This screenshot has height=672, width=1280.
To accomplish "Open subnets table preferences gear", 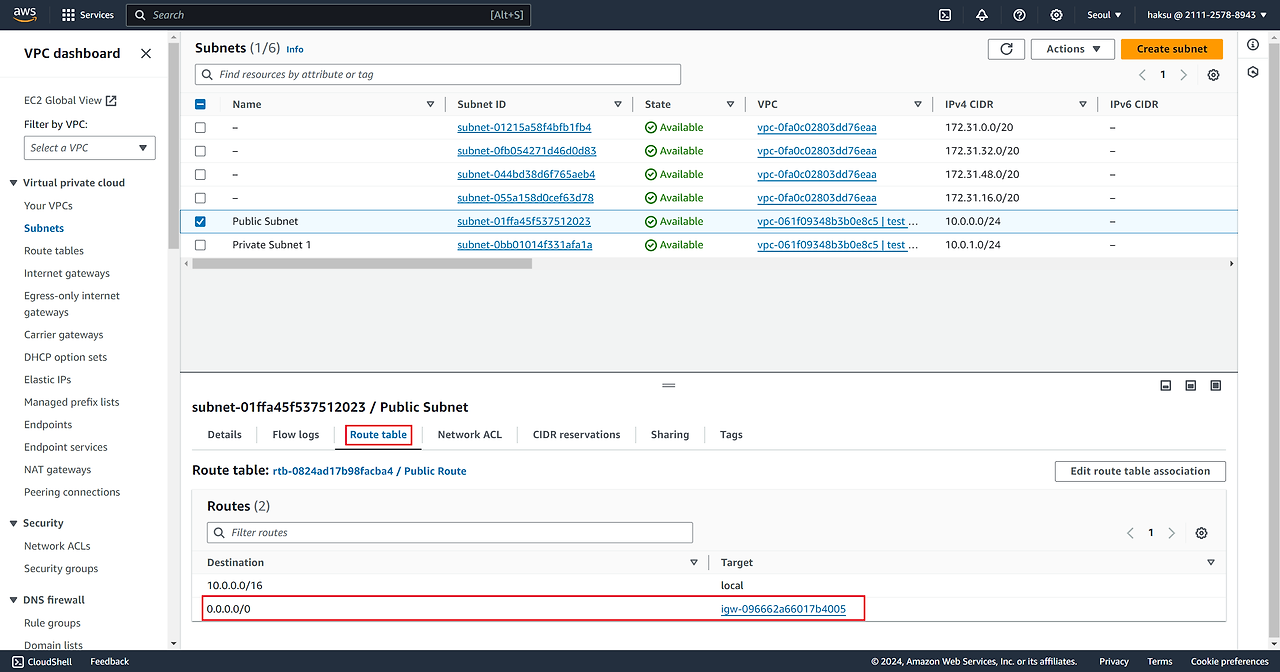I will (1213, 75).
